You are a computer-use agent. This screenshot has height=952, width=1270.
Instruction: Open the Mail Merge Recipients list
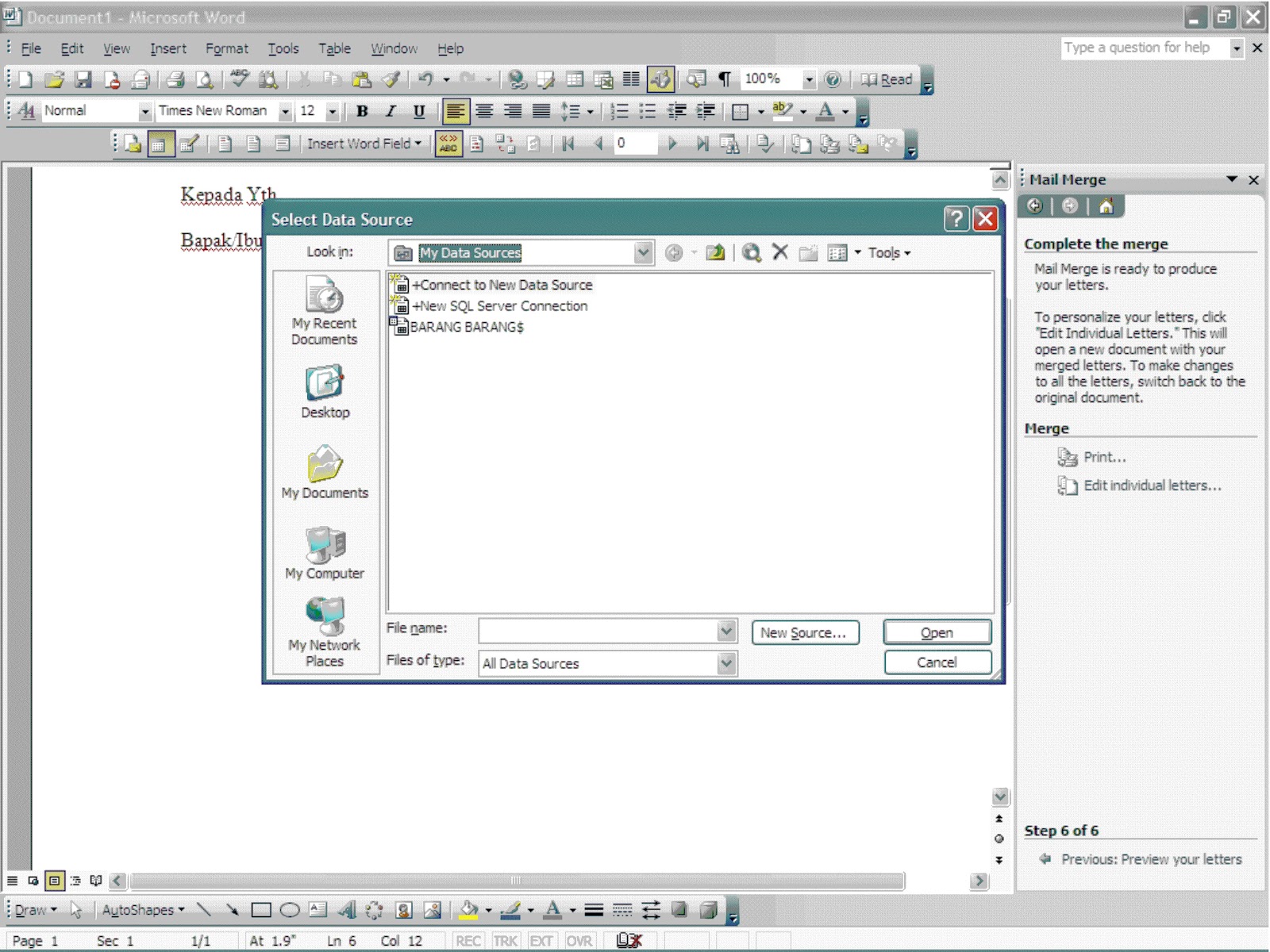tap(189, 144)
